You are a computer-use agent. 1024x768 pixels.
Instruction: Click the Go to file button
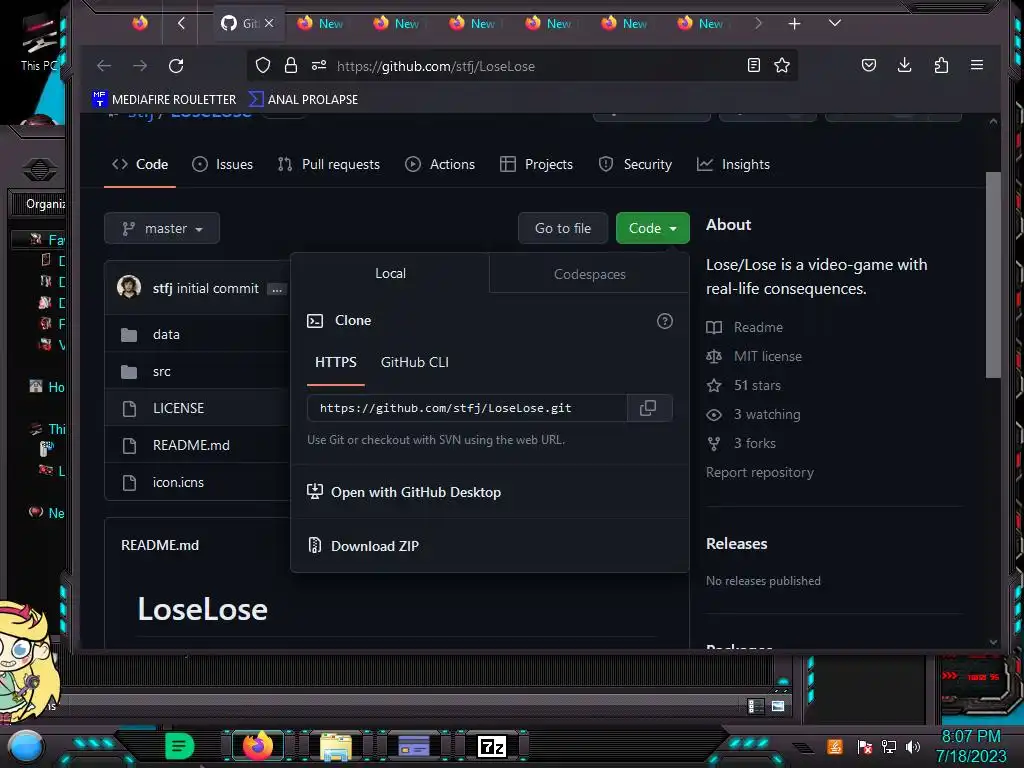pyautogui.click(x=563, y=229)
